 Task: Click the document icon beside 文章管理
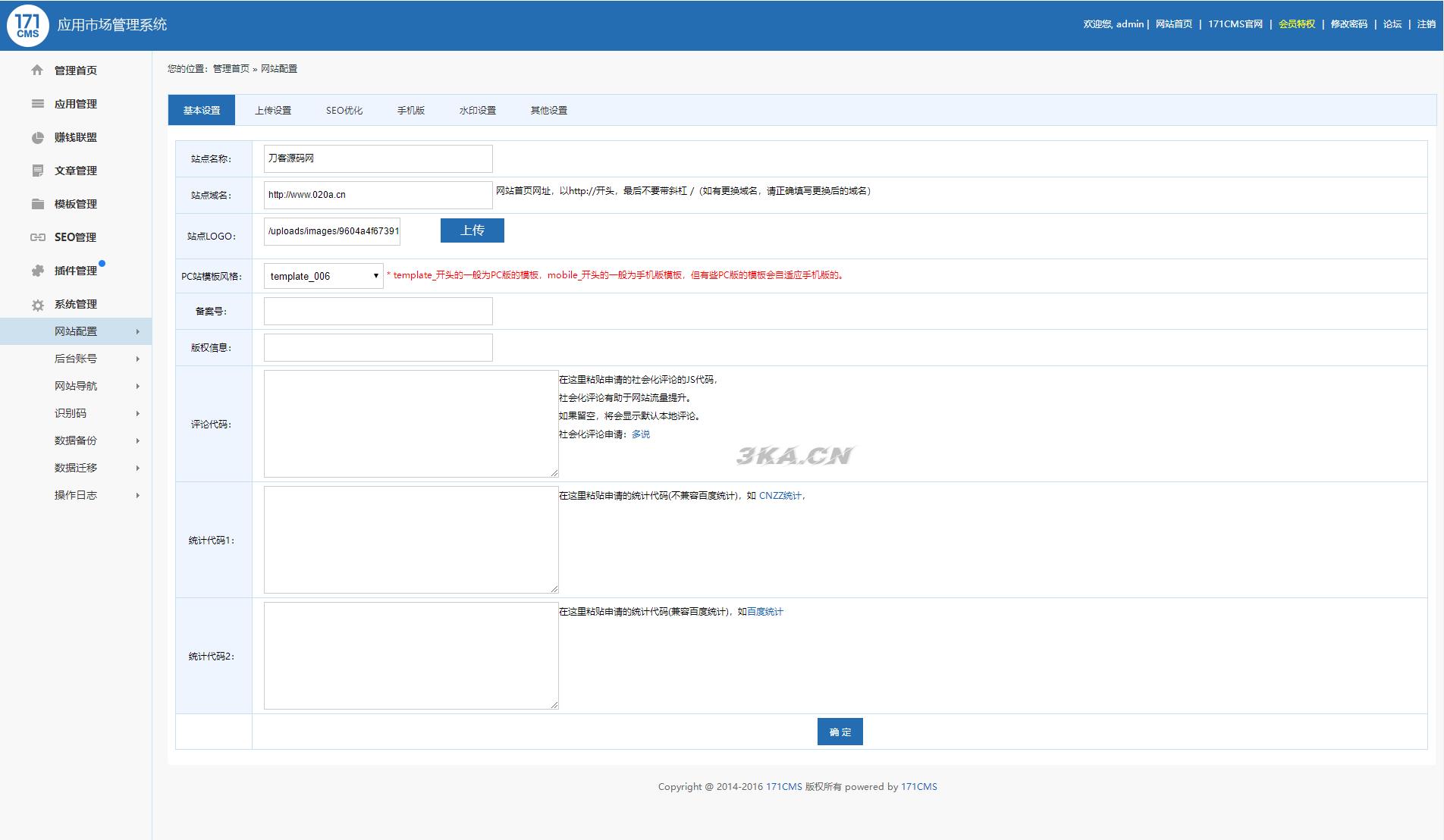37,171
